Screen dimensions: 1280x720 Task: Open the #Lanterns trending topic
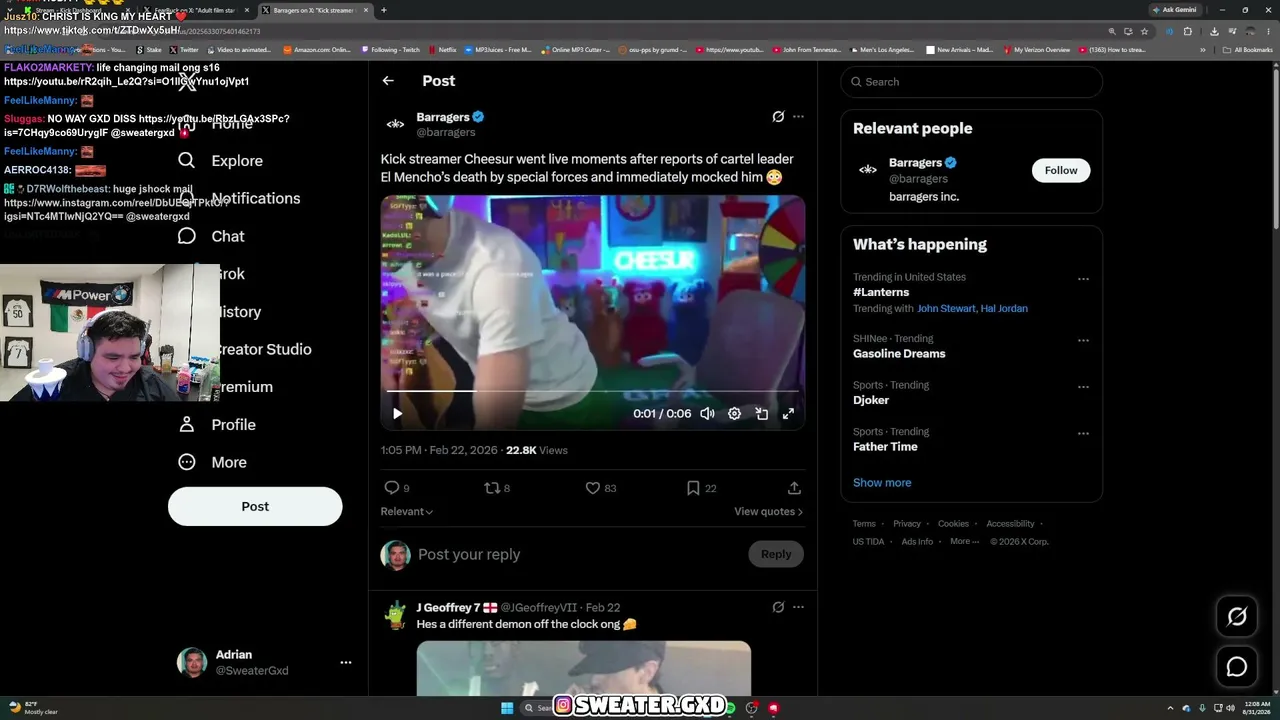(x=881, y=292)
